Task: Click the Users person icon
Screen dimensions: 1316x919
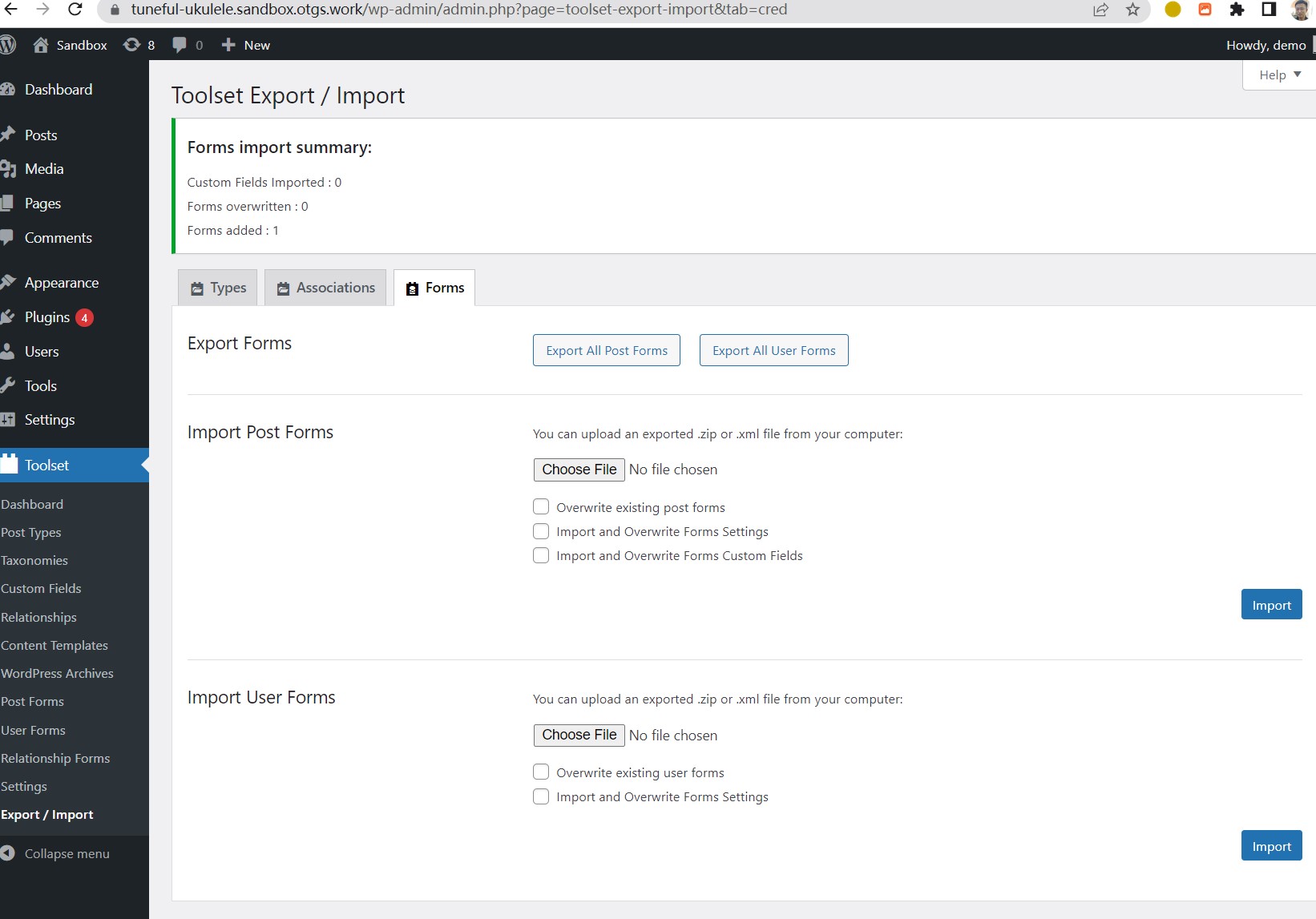Action: click(8, 351)
